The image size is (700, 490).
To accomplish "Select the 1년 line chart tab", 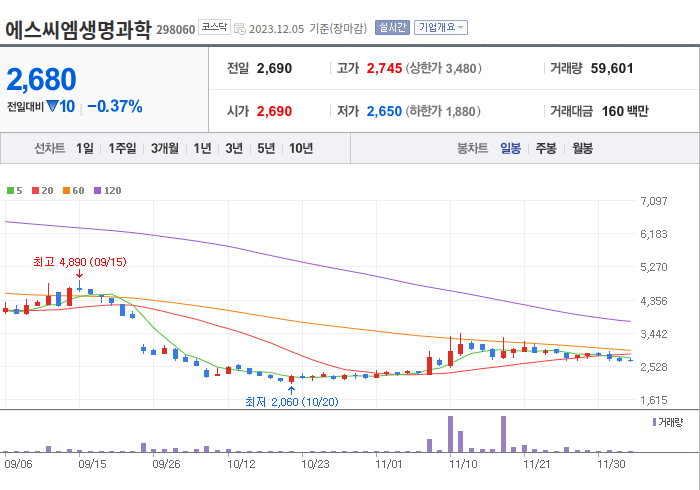I will tap(202, 148).
